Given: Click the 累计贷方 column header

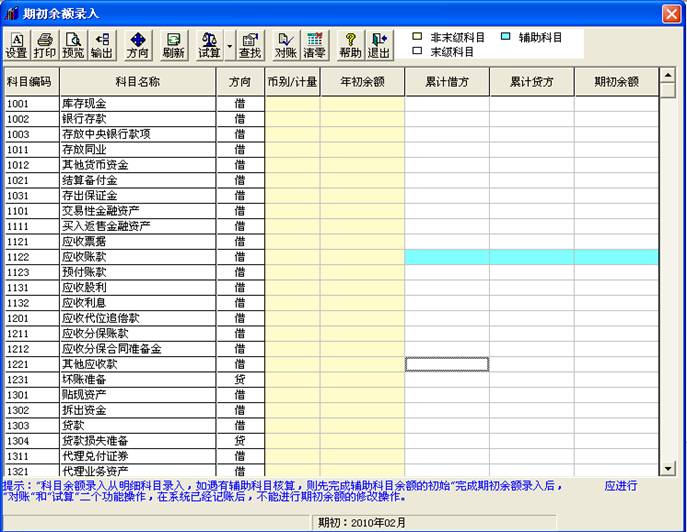Looking at the screenshot, I should point(531,82).
